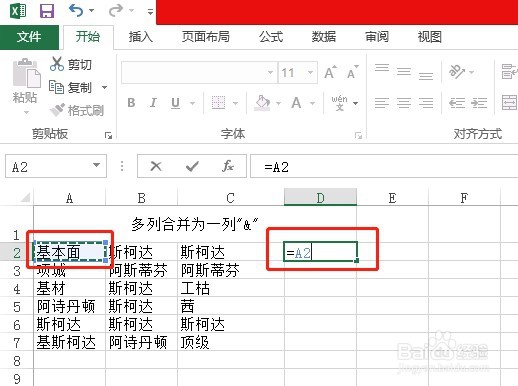Apply the fill color bucket
Viewport: 518px width, 386px height.
pos(263,103)
